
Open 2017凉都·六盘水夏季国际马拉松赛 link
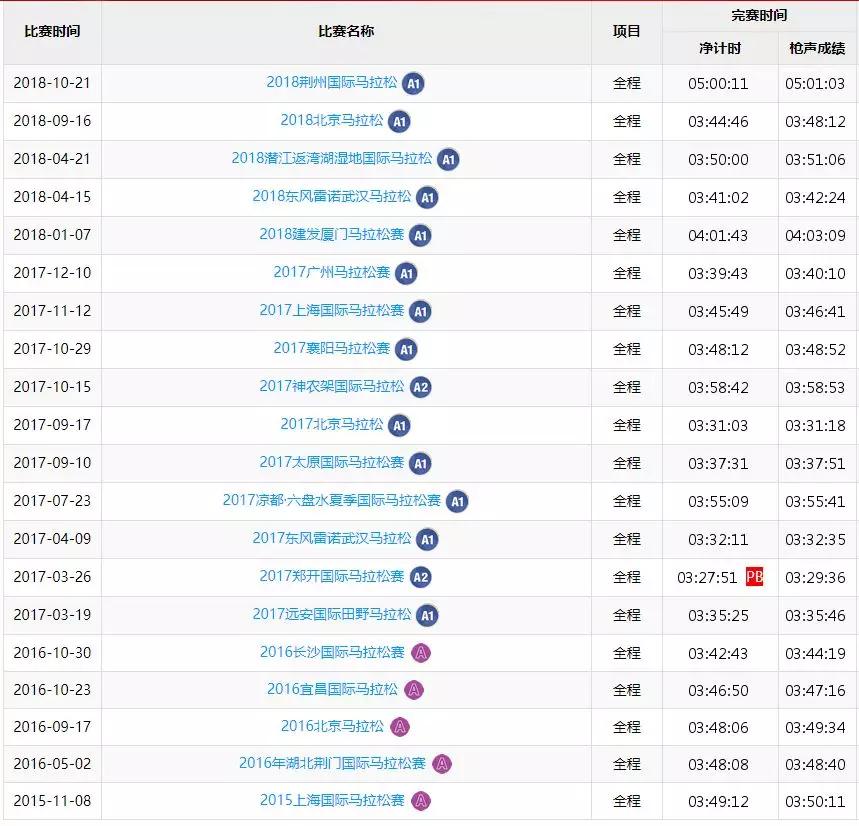pos(331,501)
